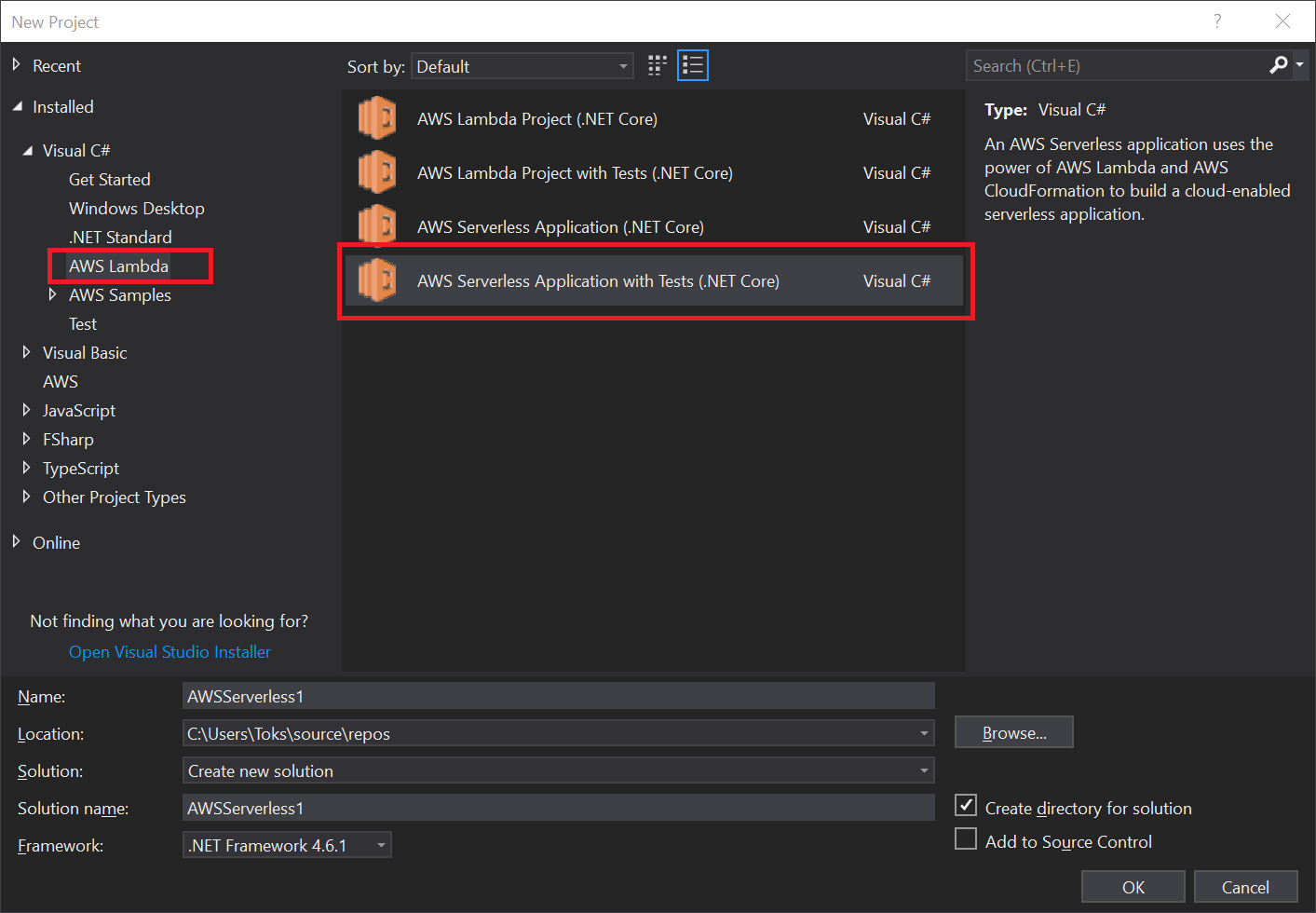Click the search magnifier icon
The width and height of the screenshot is (1316, 913).
coord(1278,65)
